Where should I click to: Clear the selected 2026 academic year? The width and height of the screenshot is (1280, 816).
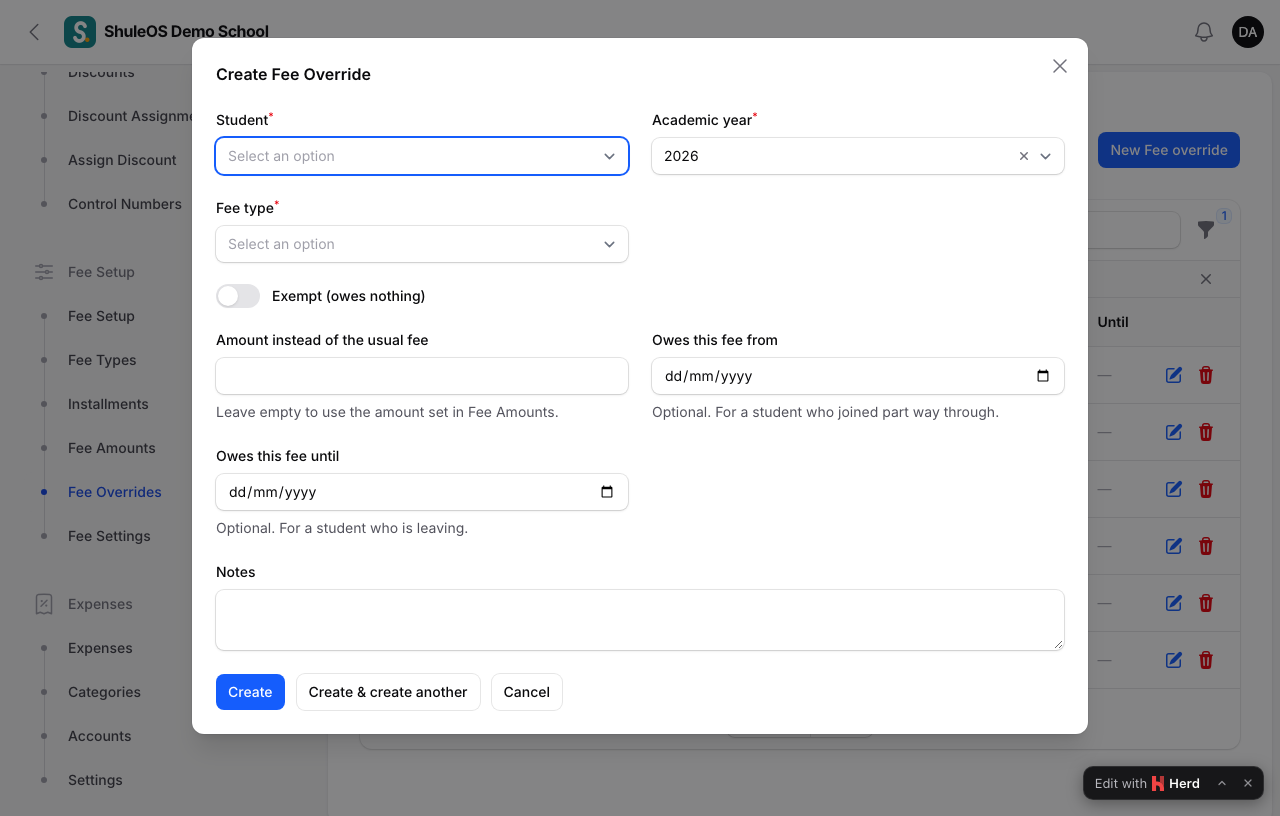pyautogui.click(x=1024, y=156)
